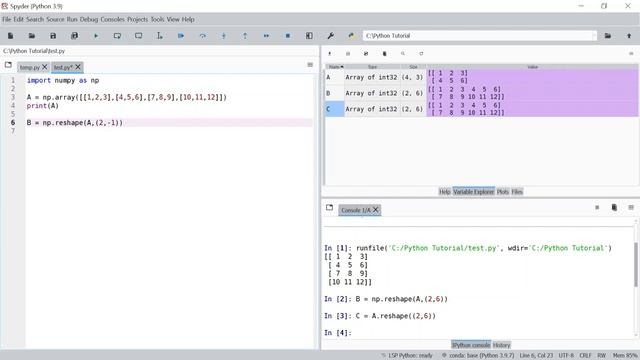The height and width of the screenshot is (360, 640).
Task: Sort variables by the Name column header
Action: point(335,67)
